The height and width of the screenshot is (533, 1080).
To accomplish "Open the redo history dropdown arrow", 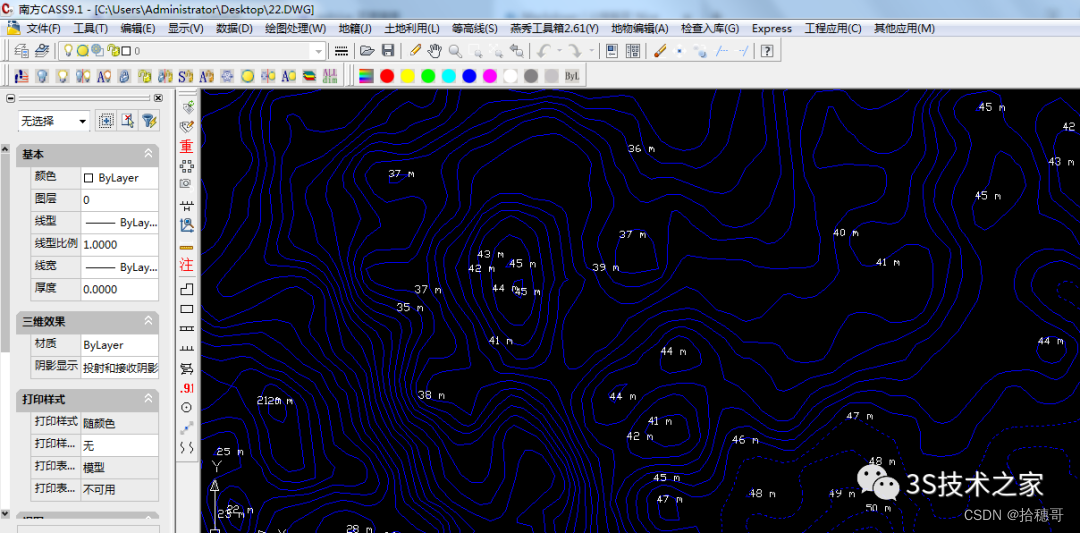I will point(590,50).
